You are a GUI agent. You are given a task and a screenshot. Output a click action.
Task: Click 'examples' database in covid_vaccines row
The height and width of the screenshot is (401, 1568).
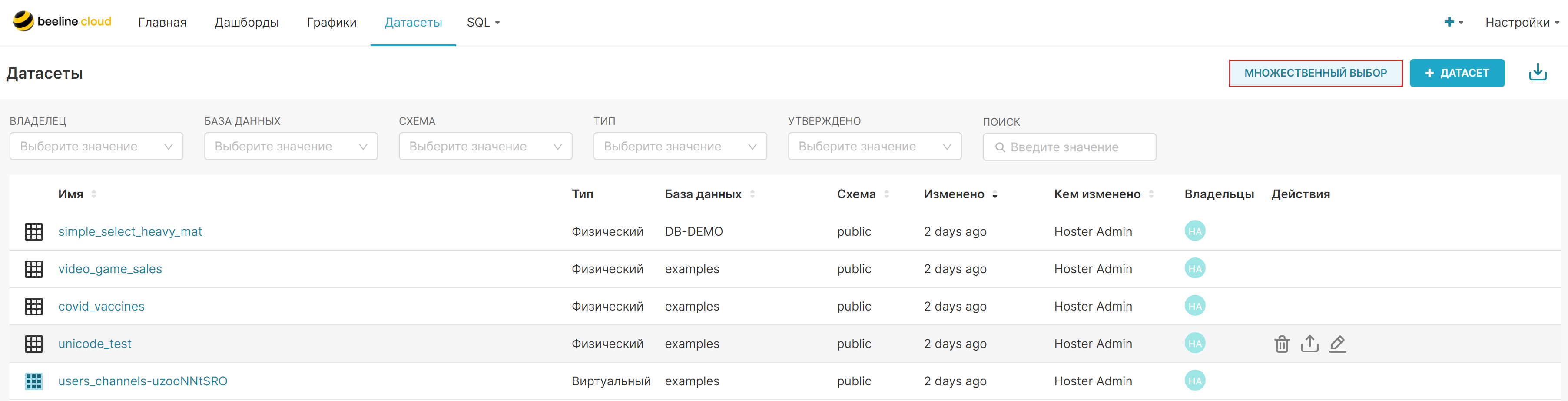tap(692, 307)
